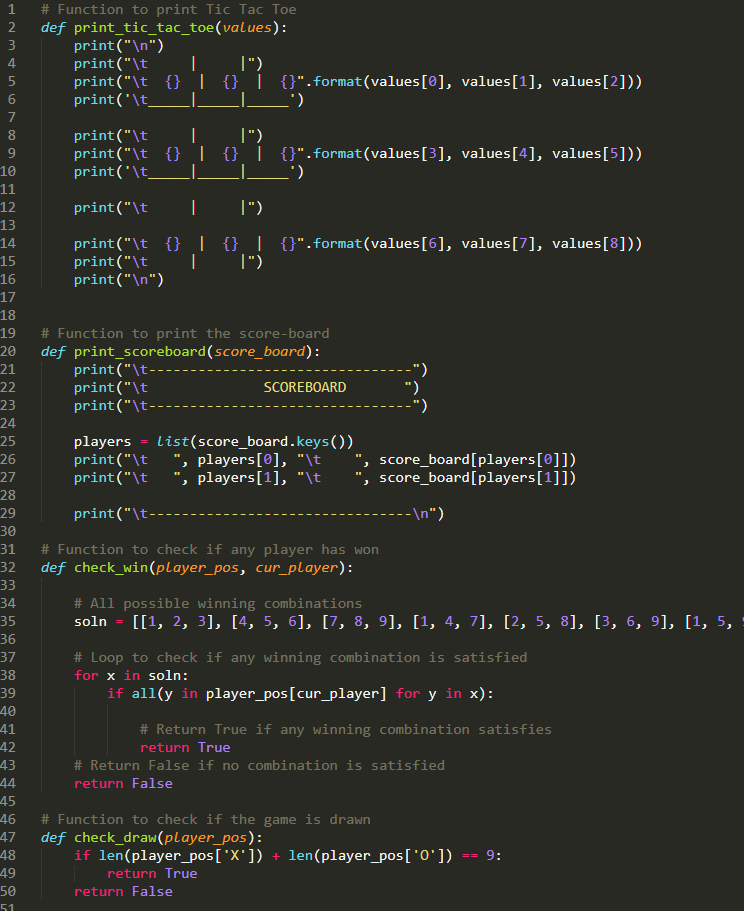
Task: Click the "All possible winning combinations" comment
Action: [x=218, y=604]
